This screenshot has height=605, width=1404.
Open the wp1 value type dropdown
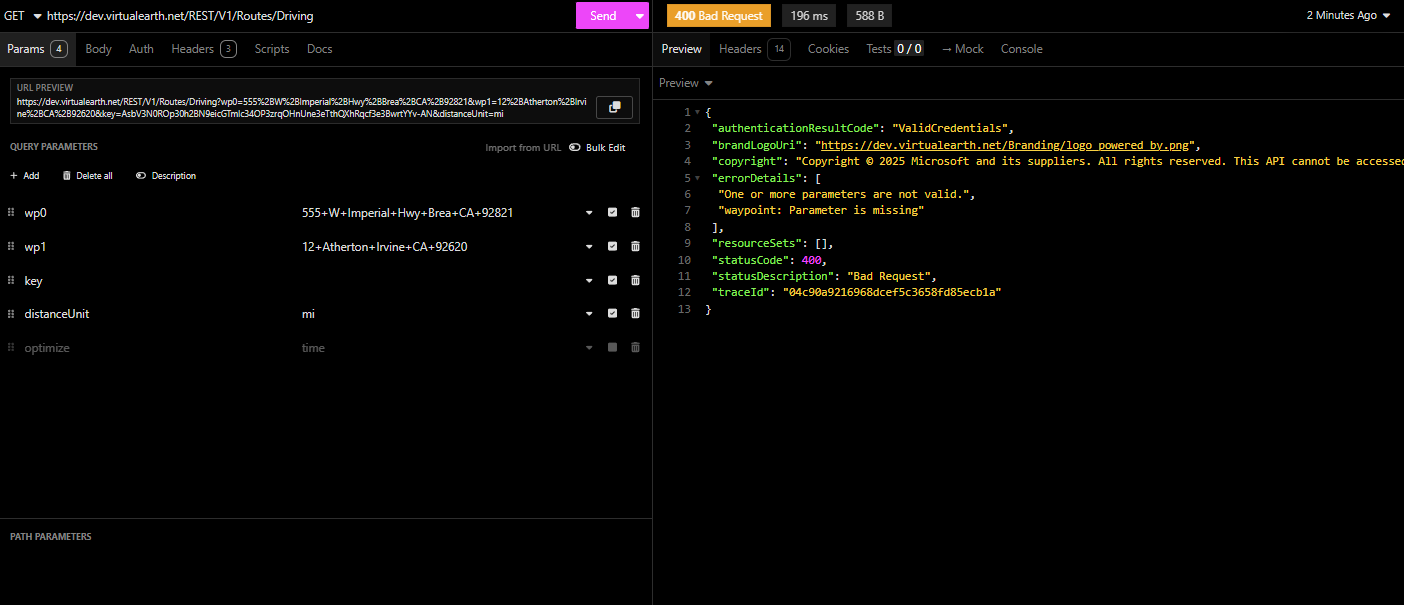coord(589,246)
